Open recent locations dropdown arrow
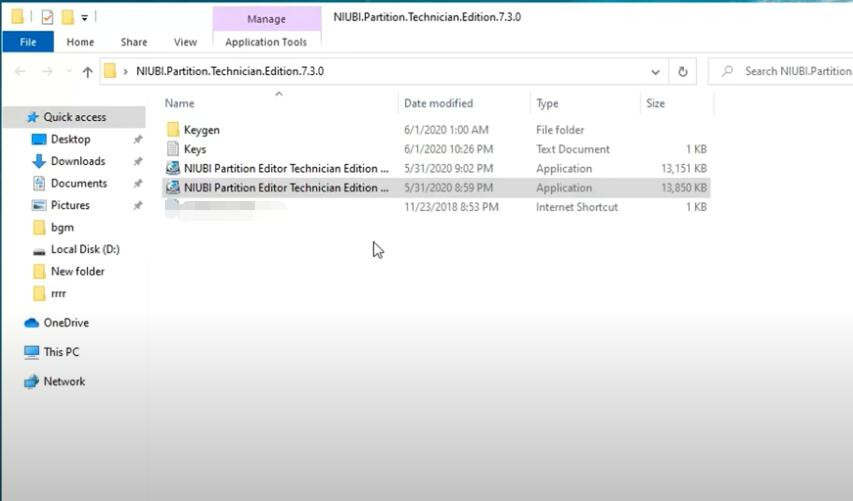 (x=69, y=71)
